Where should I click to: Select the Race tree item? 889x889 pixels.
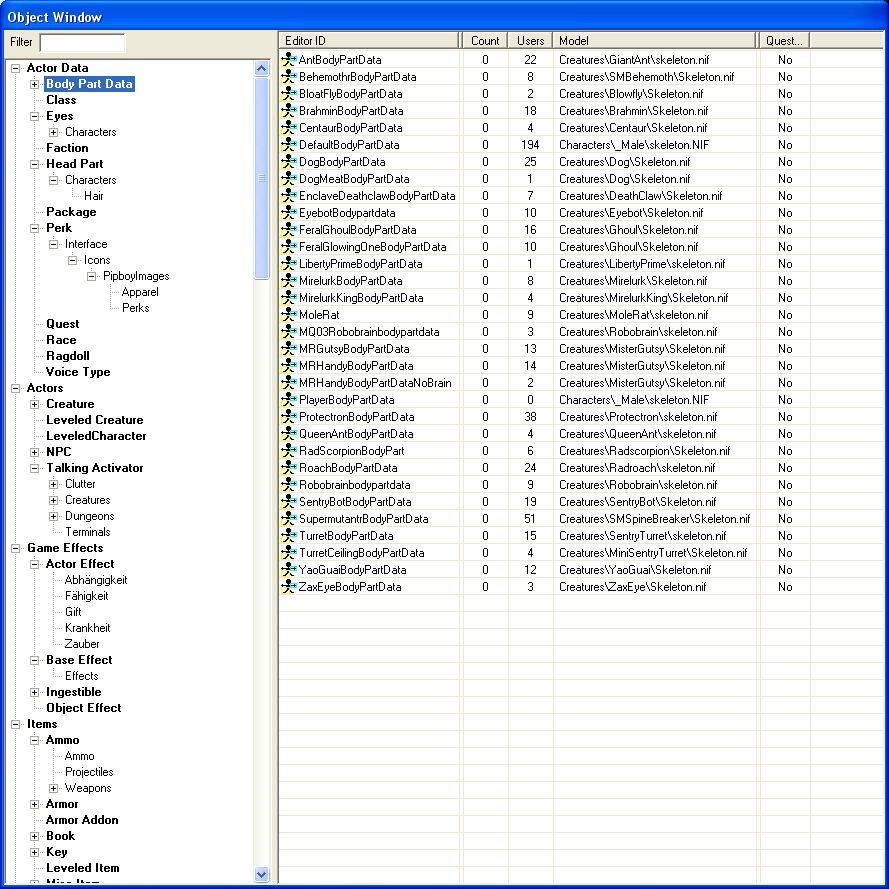tap(61, 340)
